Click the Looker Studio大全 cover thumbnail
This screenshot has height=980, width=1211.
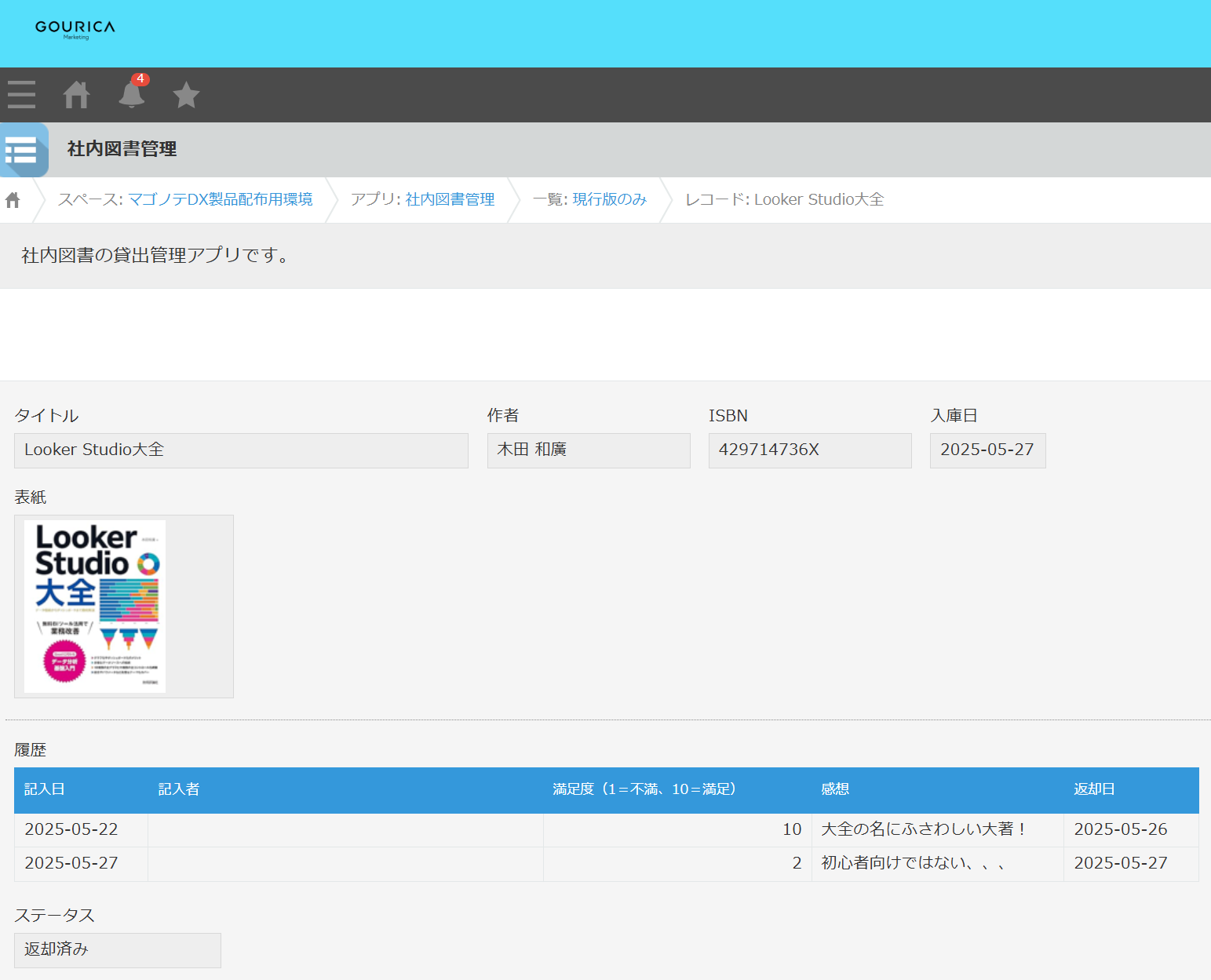(x=95, y=607)
